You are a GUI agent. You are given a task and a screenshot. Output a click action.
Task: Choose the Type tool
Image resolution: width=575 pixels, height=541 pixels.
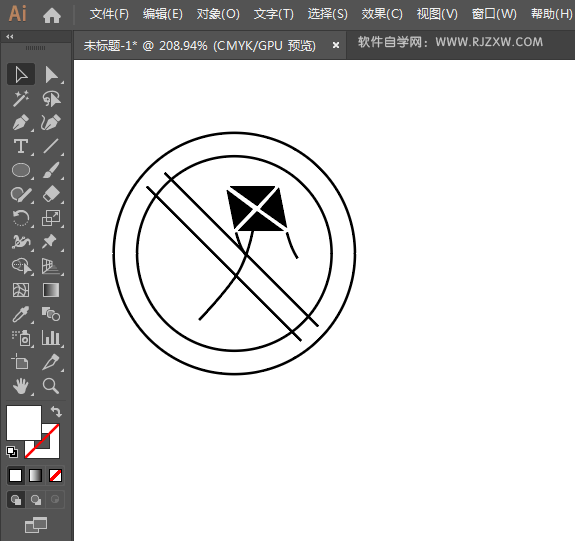tap(21, 147)
